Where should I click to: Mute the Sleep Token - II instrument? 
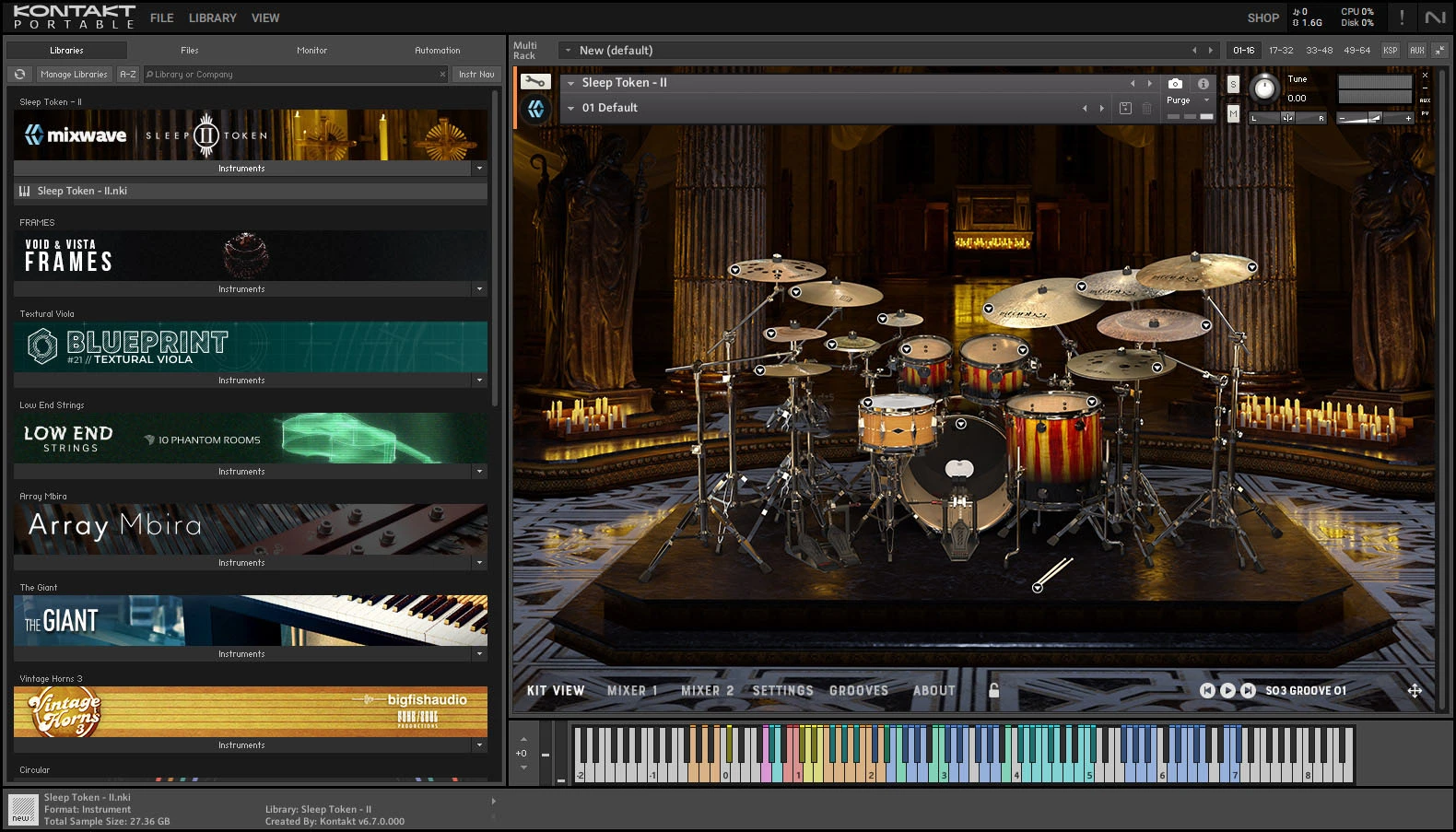coord(1233,113)
